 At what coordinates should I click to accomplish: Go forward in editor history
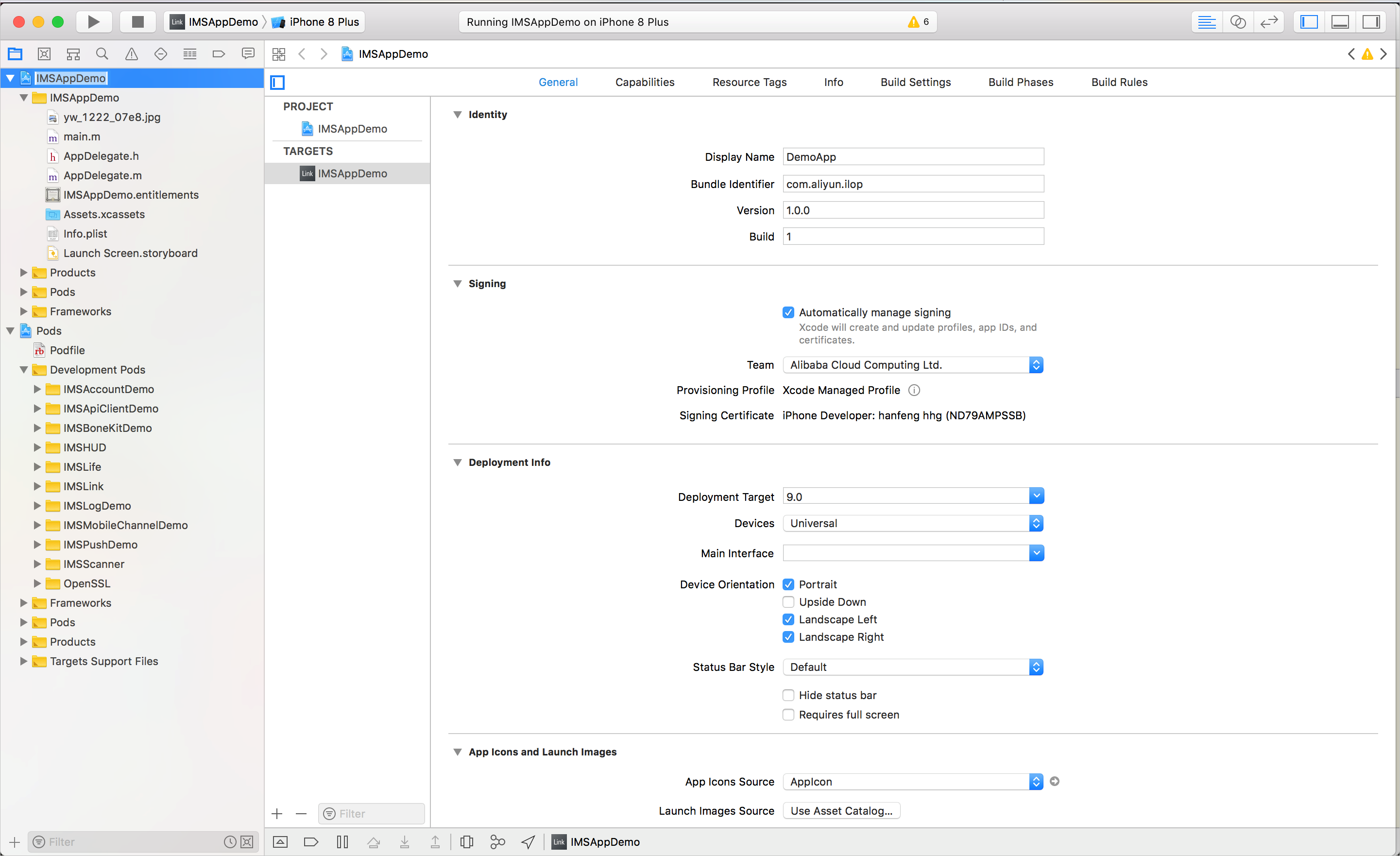point(324,53)
